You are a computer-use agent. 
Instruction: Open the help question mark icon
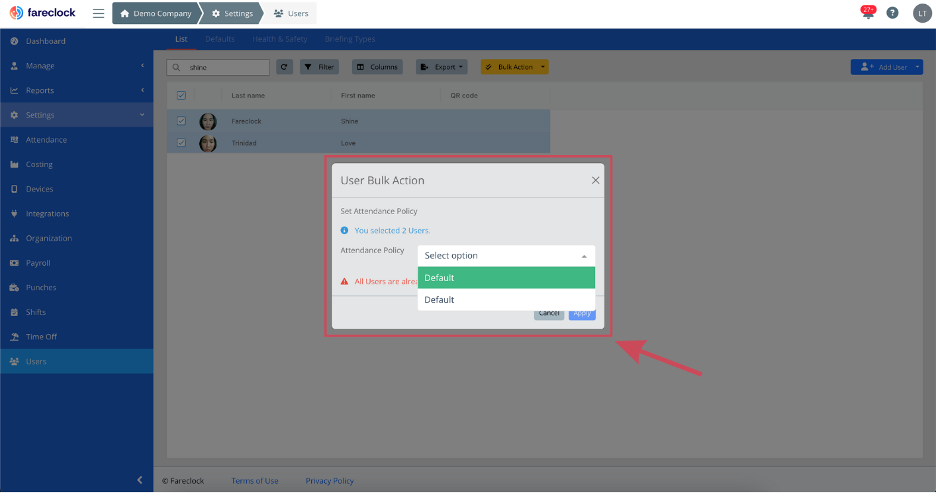[892, 13]
